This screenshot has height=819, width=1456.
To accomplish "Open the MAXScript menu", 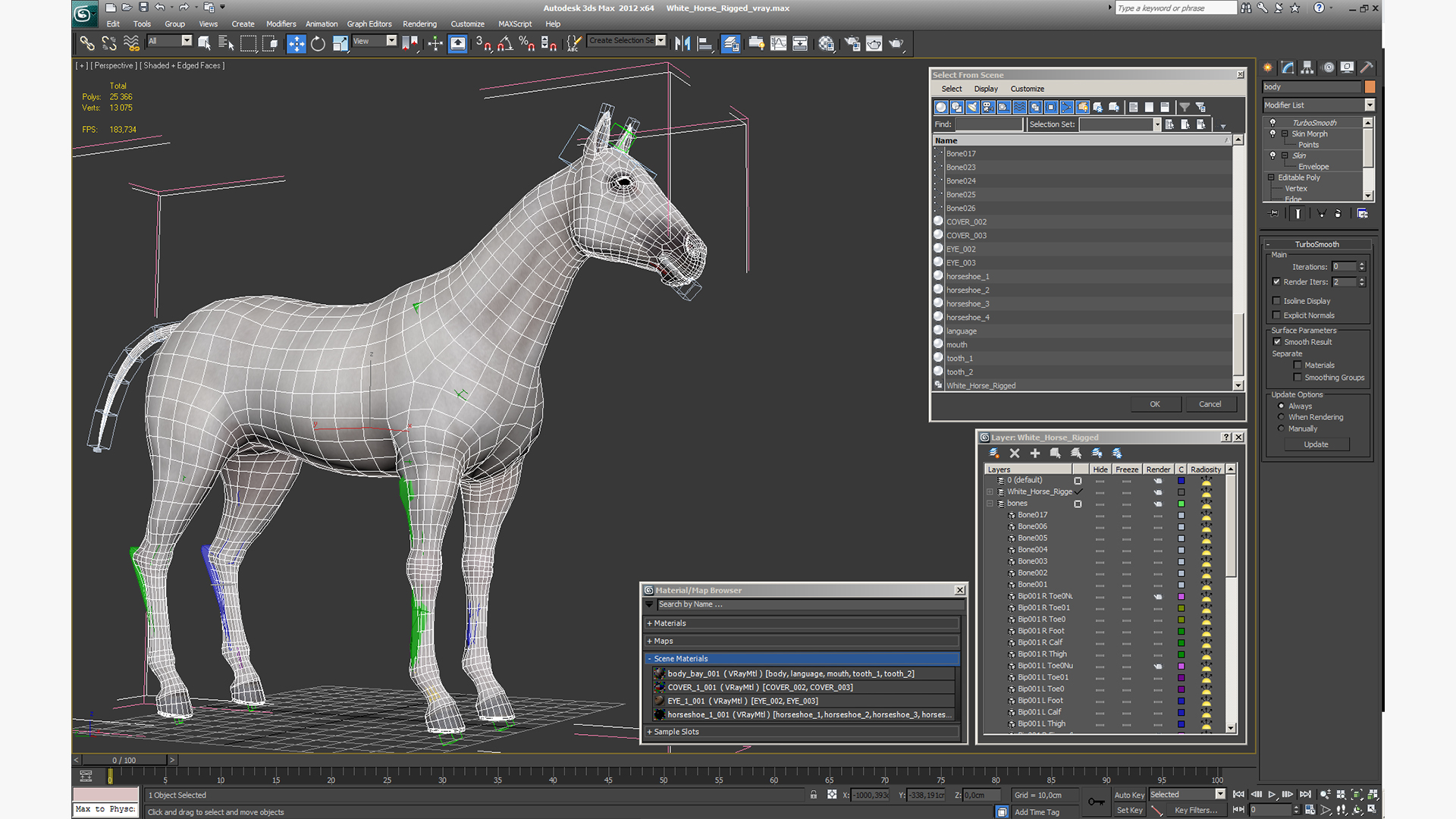I will coord(515,24).
